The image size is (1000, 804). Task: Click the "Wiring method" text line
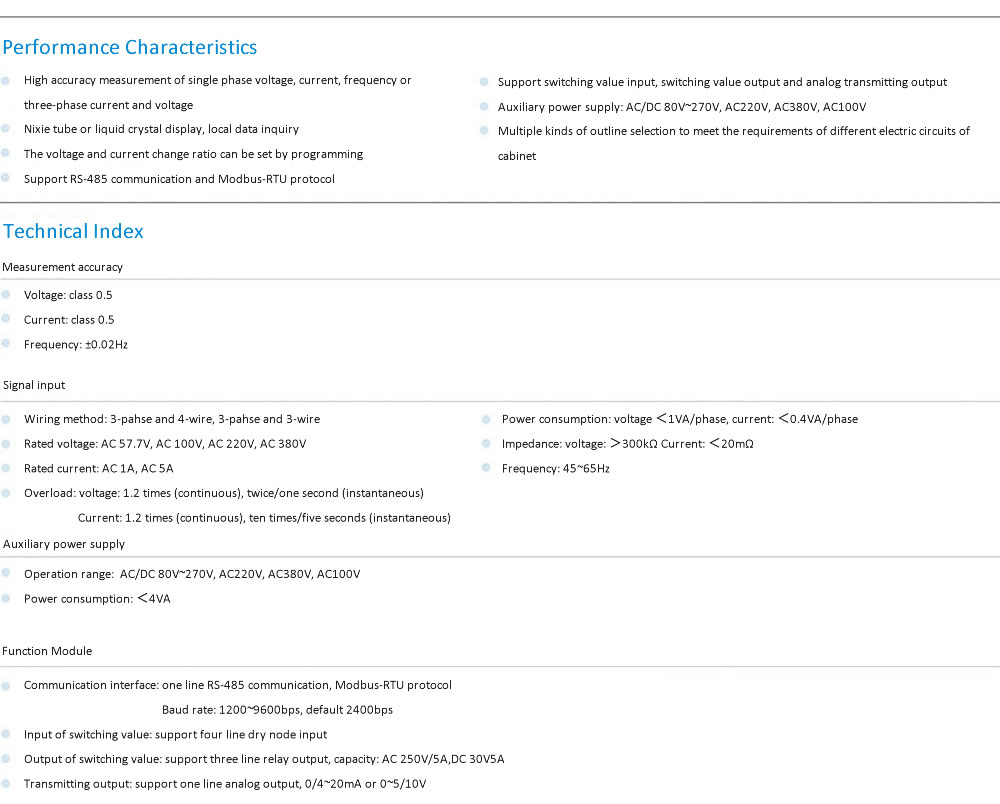[172, 419]
